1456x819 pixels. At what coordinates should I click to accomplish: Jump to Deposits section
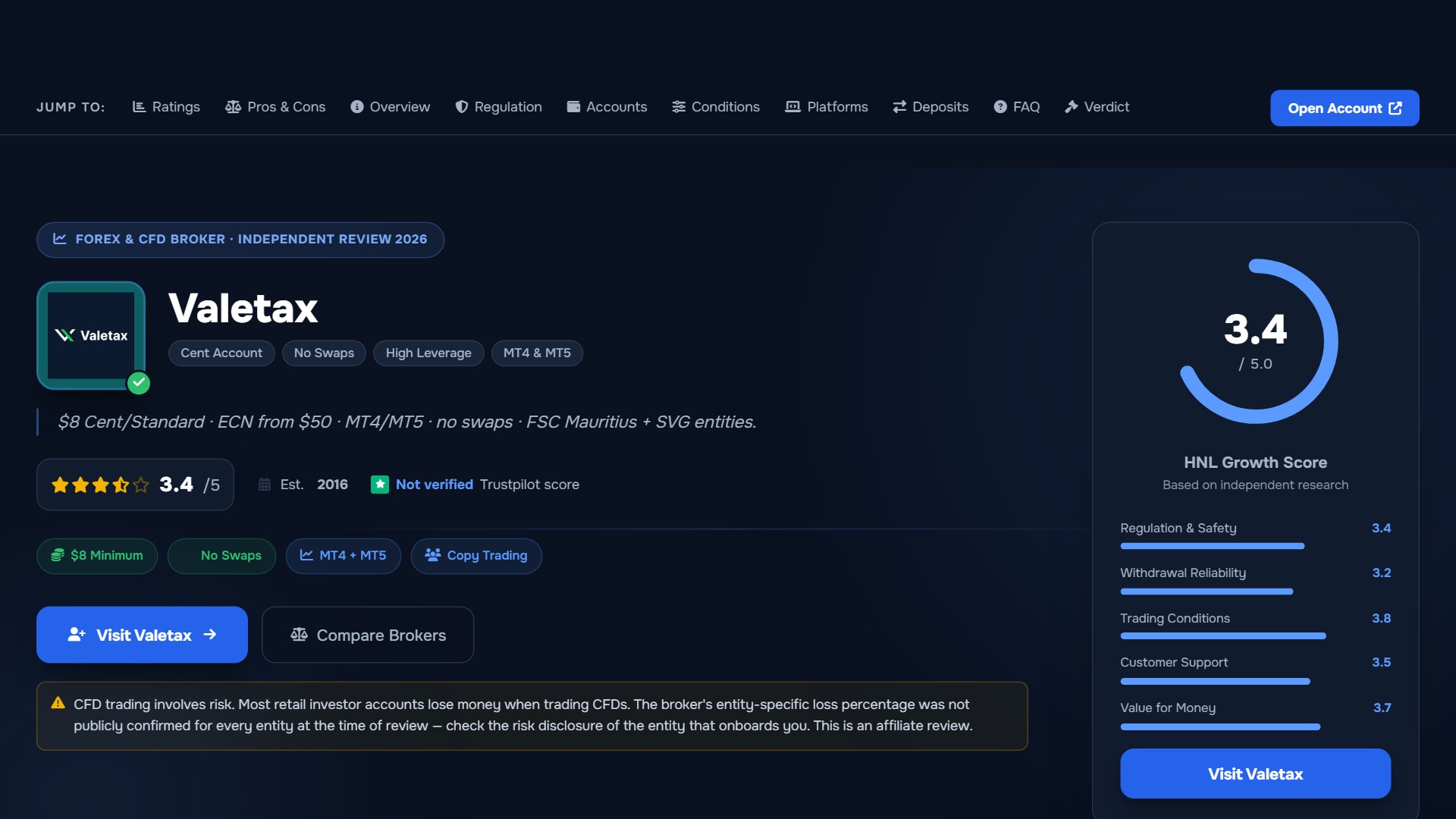click(x=930, y=107)
